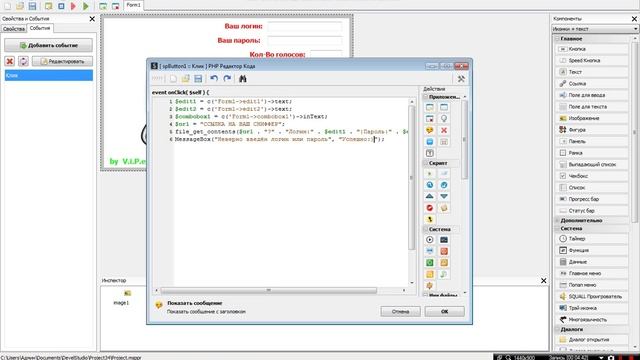640x360 pixels.
Task: Pick the Таймер component
Action: point(592,238)
